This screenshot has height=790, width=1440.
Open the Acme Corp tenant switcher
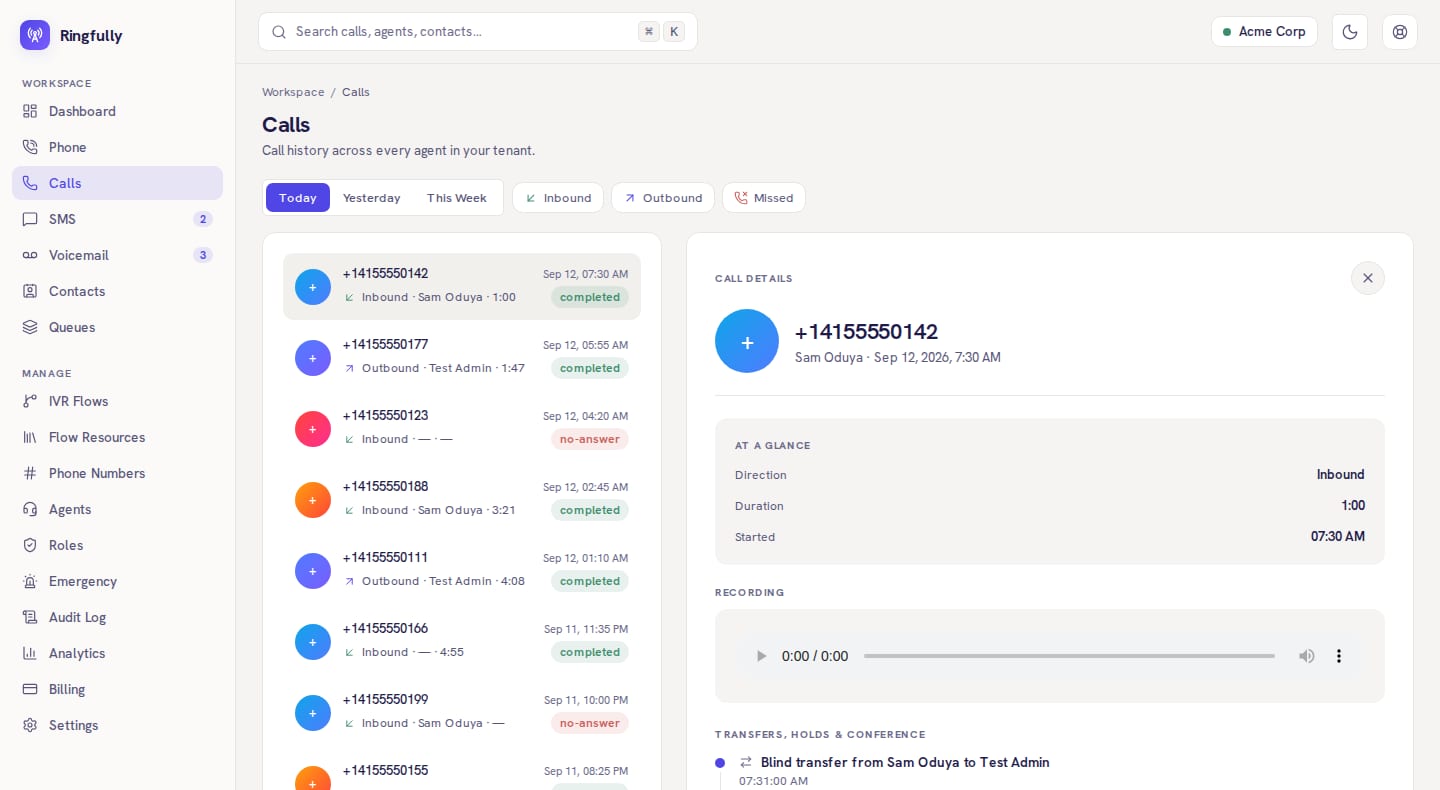click(1264, 31)
